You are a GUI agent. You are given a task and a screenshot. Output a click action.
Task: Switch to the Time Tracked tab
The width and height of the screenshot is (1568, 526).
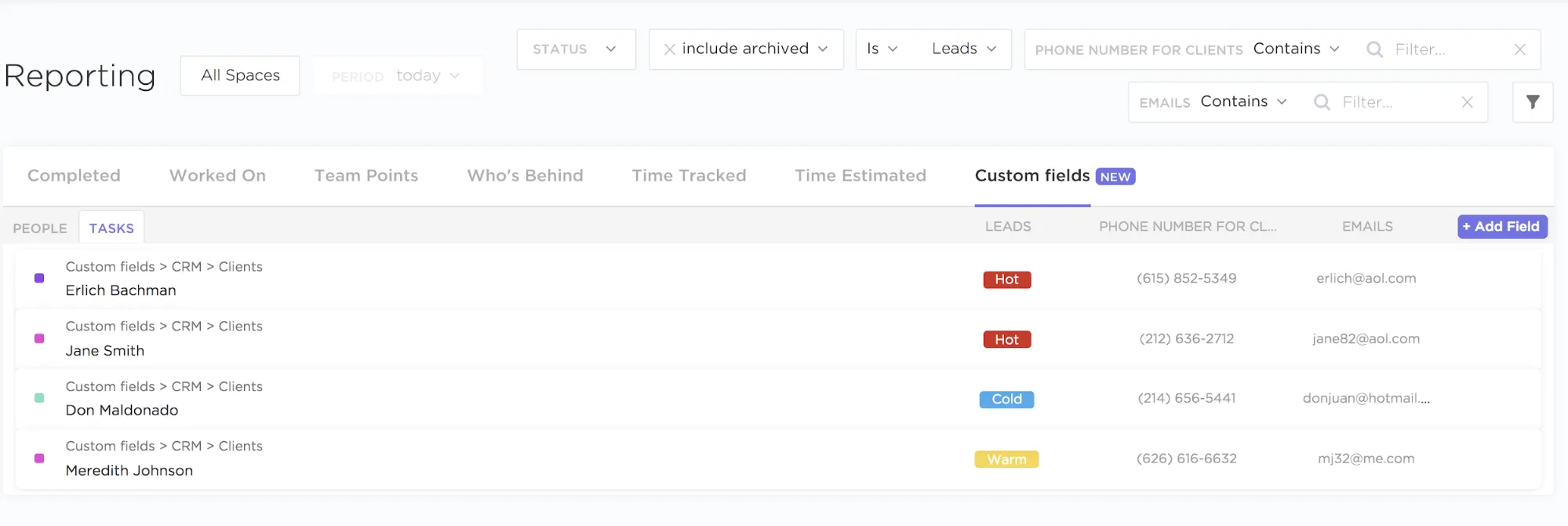coord(689,176)
